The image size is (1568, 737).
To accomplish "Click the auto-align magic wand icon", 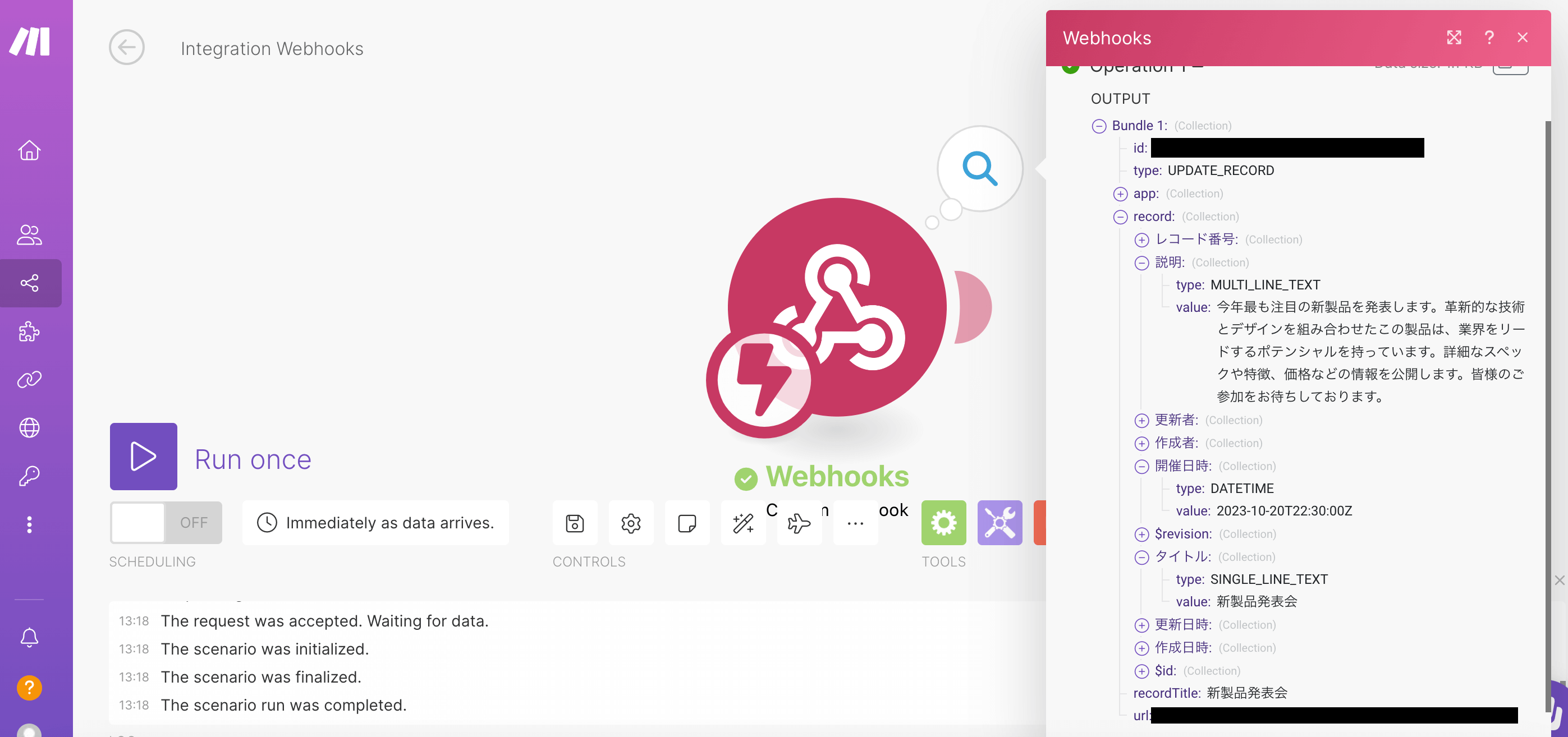I will 742,523.
